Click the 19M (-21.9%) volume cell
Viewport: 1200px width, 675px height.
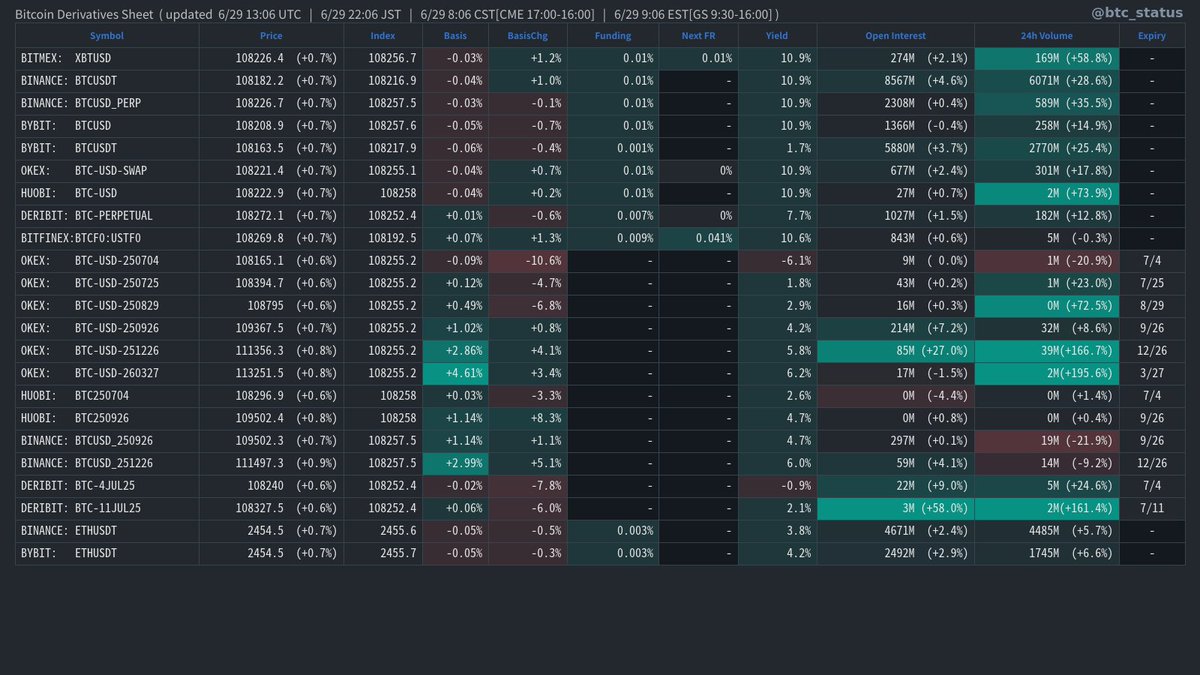(1047, 441)
